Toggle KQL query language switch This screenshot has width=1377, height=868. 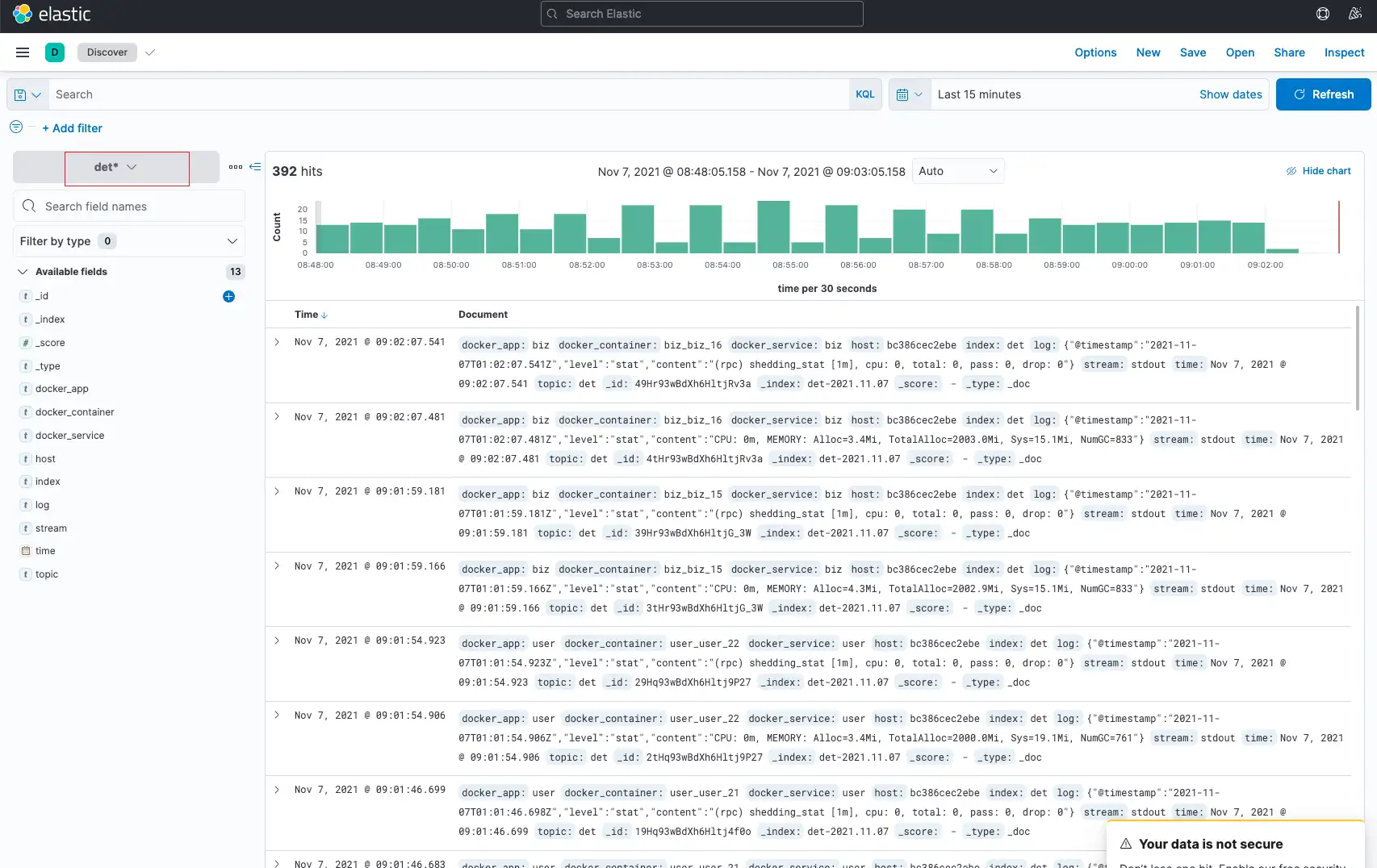865,94
